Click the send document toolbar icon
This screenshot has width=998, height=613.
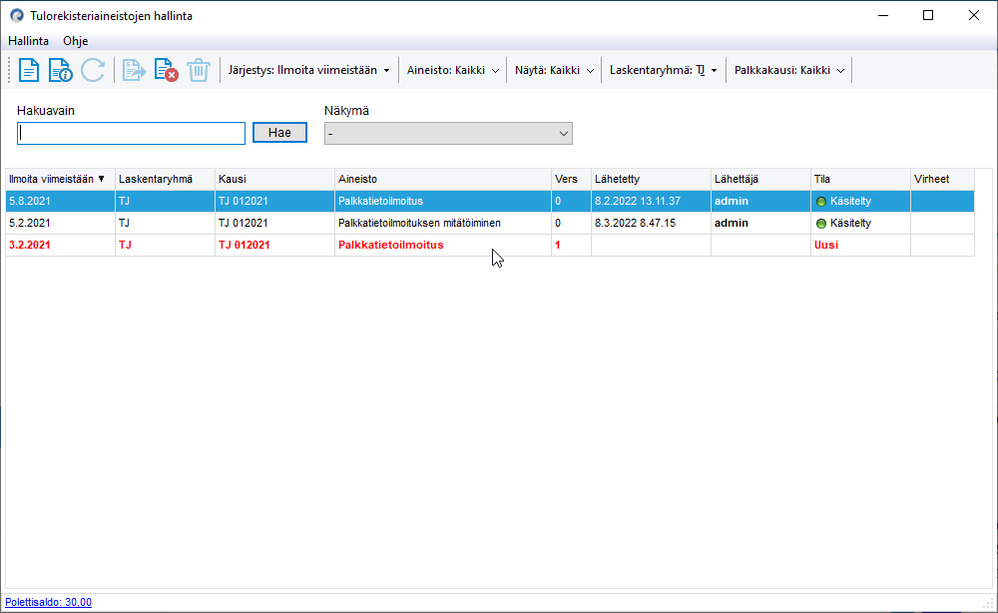pos(134,70)
